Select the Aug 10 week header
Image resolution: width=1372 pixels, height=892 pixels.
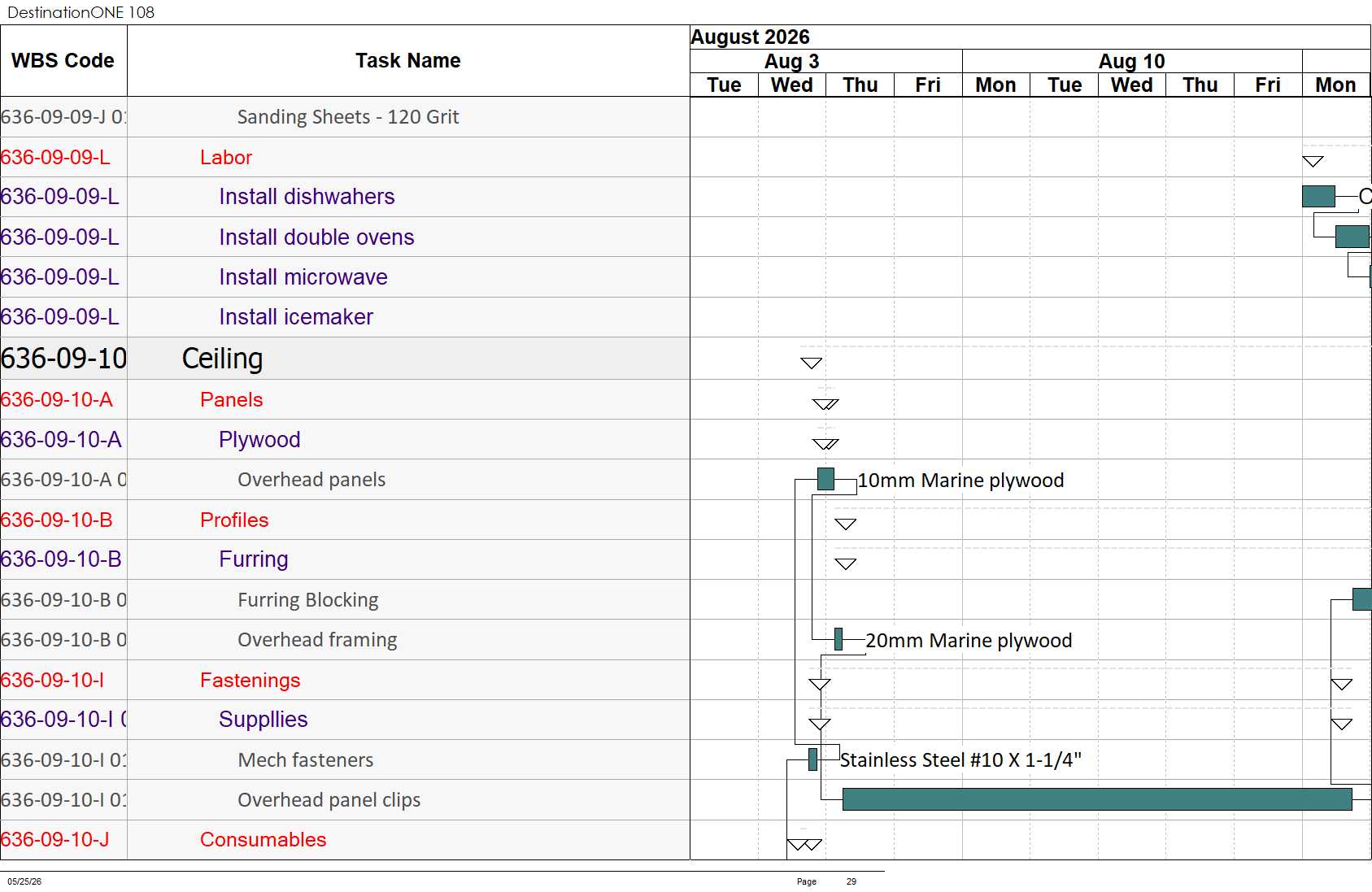(1131, 62)
